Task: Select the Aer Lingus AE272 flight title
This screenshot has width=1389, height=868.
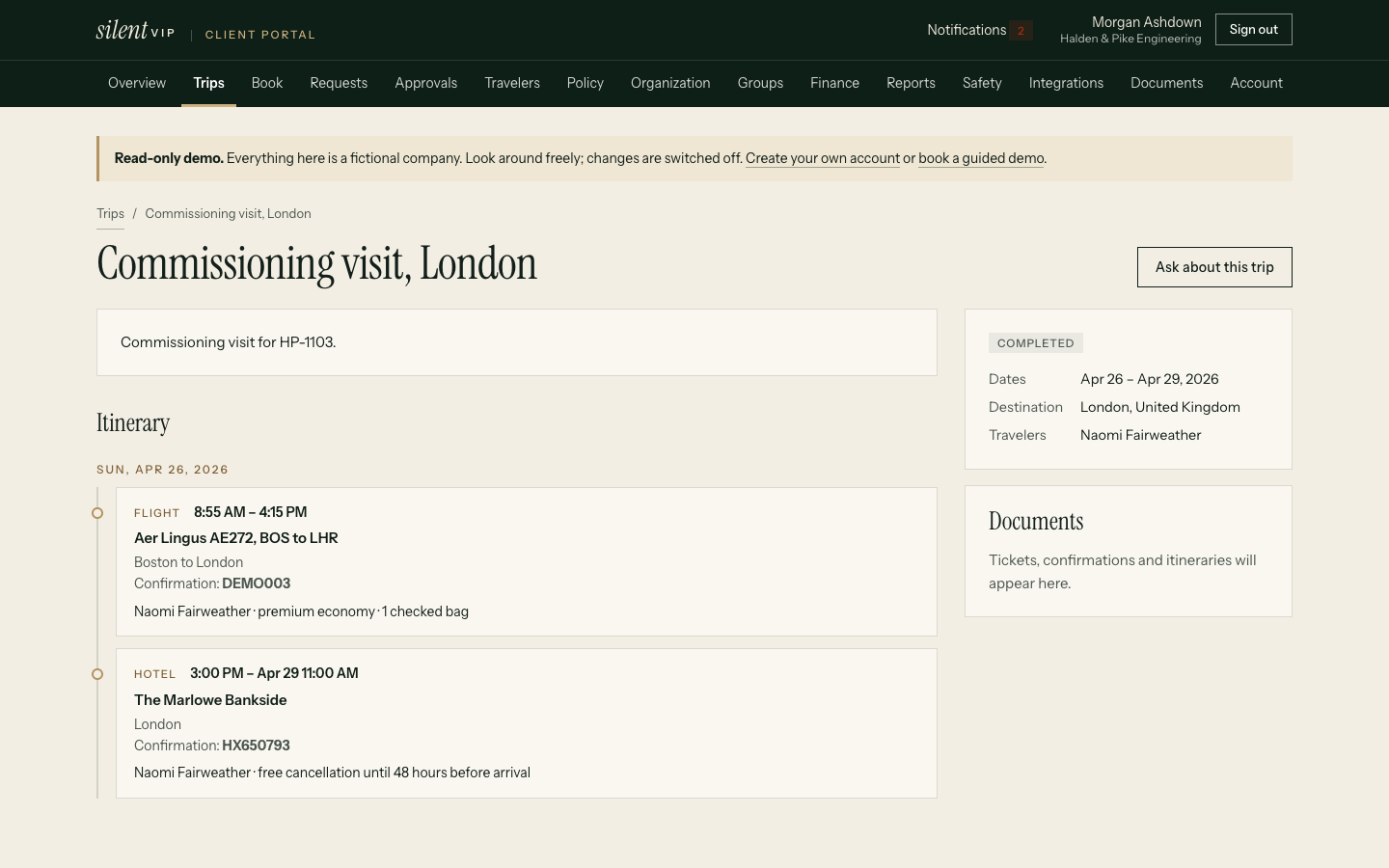Action: click(236, 538)
